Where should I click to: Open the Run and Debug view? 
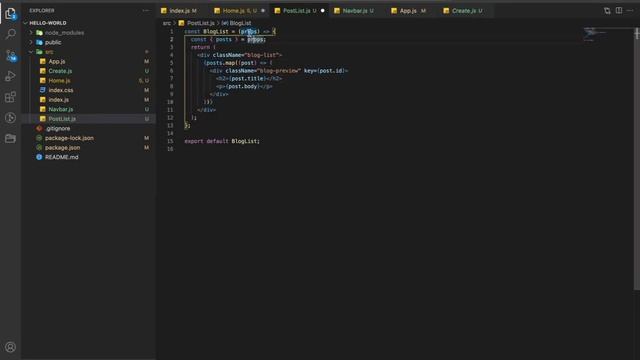(11, 76)
